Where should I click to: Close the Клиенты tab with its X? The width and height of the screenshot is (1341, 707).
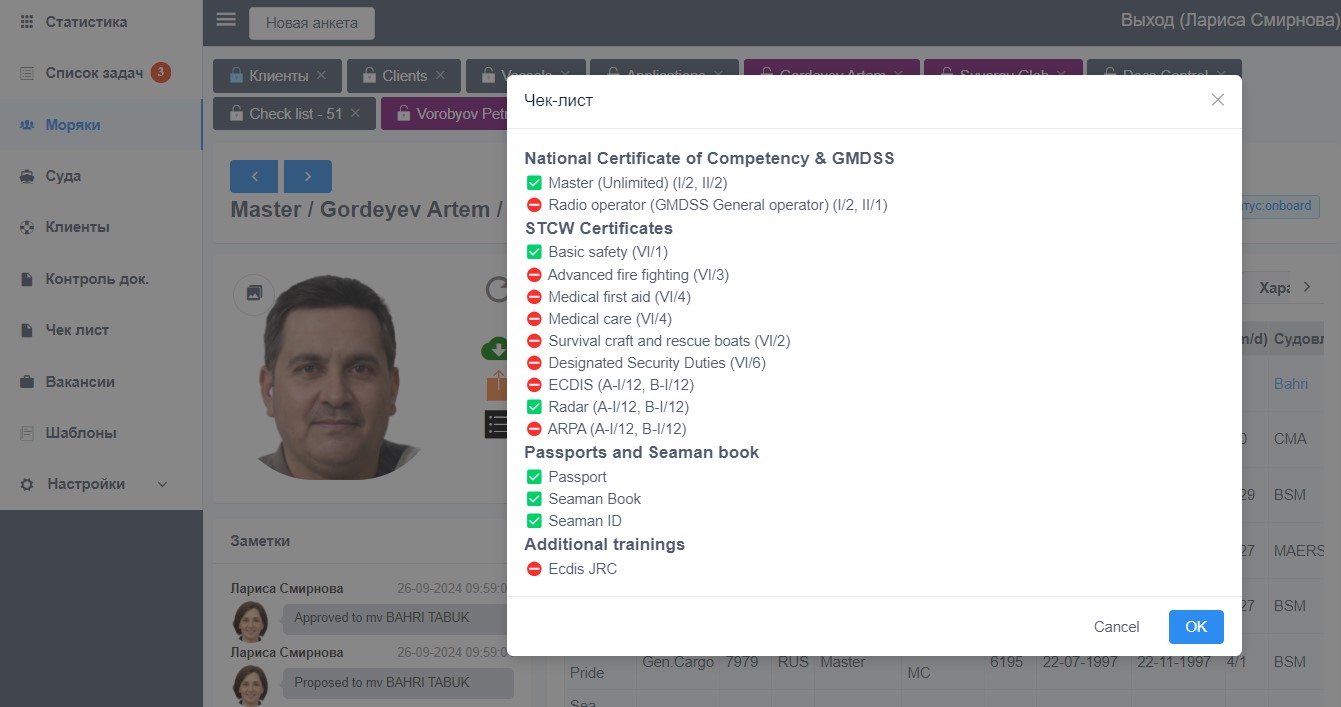pyautogui.click(x=321, y=75)
